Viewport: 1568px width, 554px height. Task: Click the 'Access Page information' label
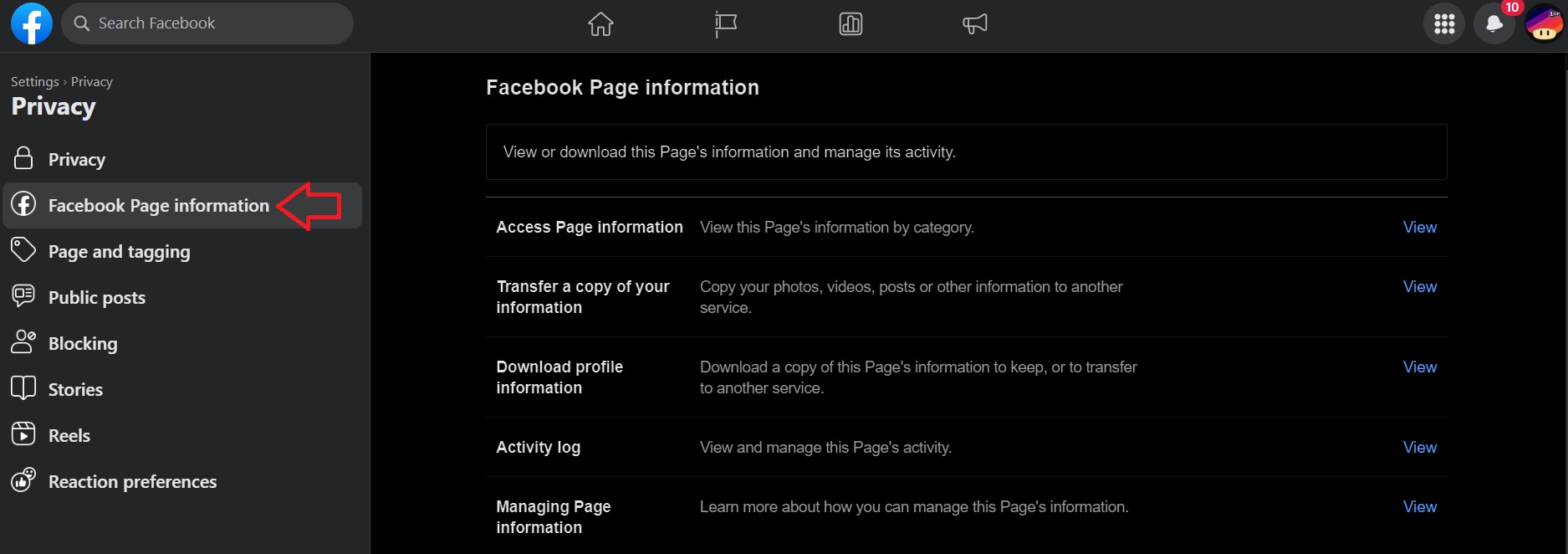pos(590,227)
